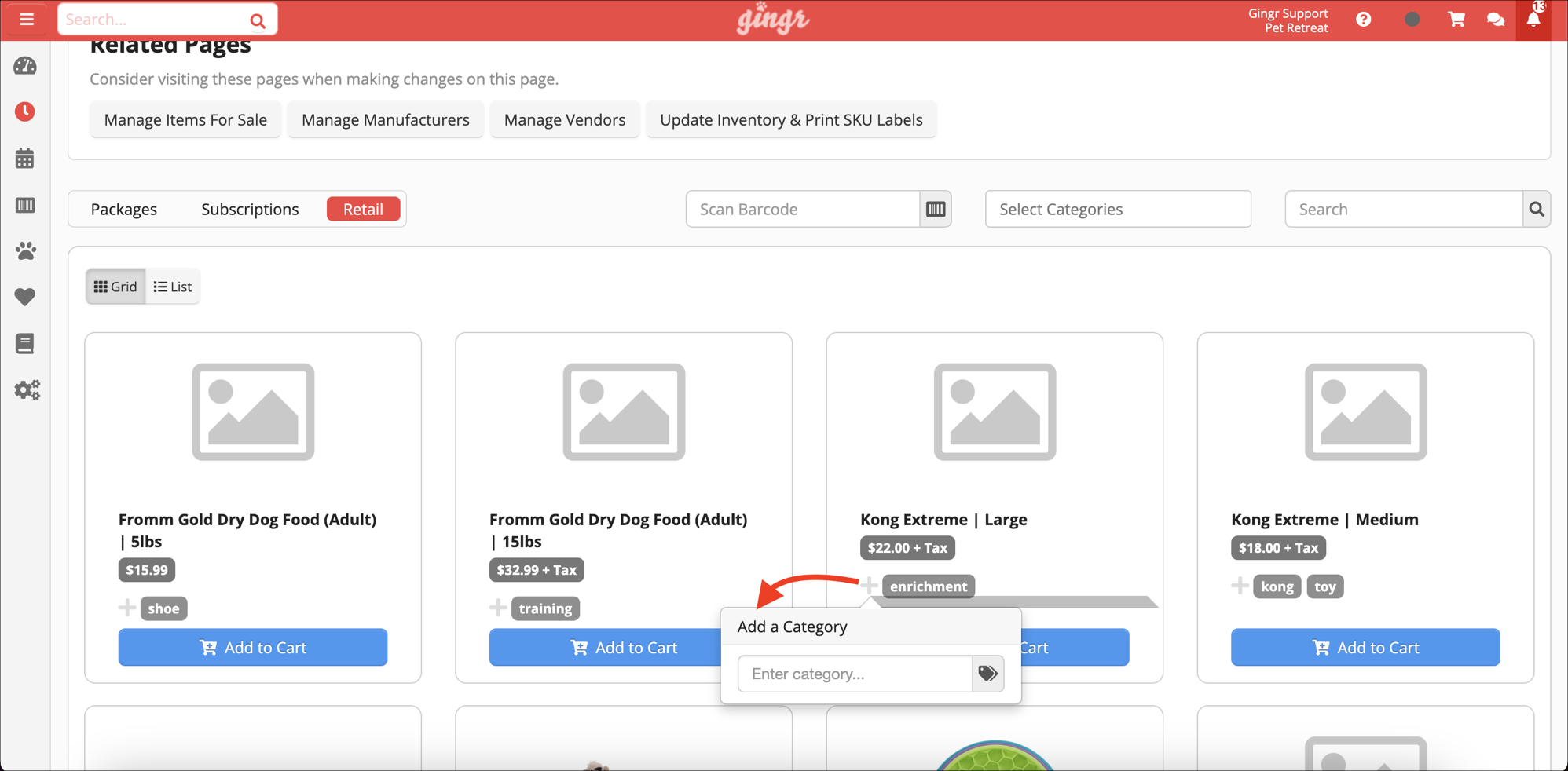Open the settings gears sidebar icon
Screen dimensions: 1568x771
27,389
